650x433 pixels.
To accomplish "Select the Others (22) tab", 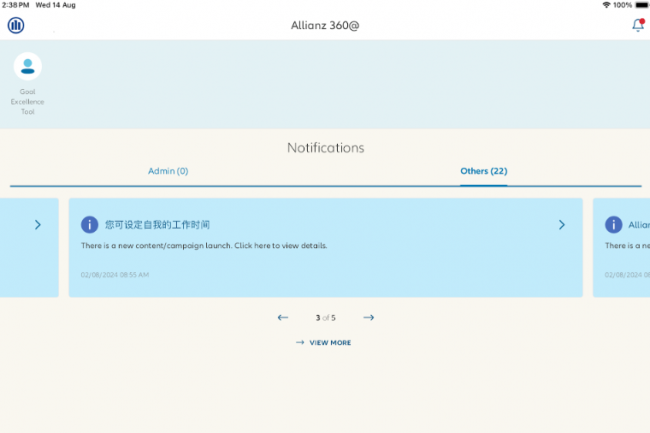I will point(483,171).
